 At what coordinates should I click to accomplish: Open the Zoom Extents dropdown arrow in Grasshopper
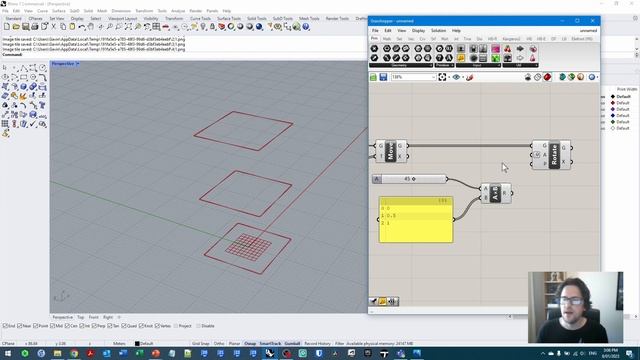point(449,77)
